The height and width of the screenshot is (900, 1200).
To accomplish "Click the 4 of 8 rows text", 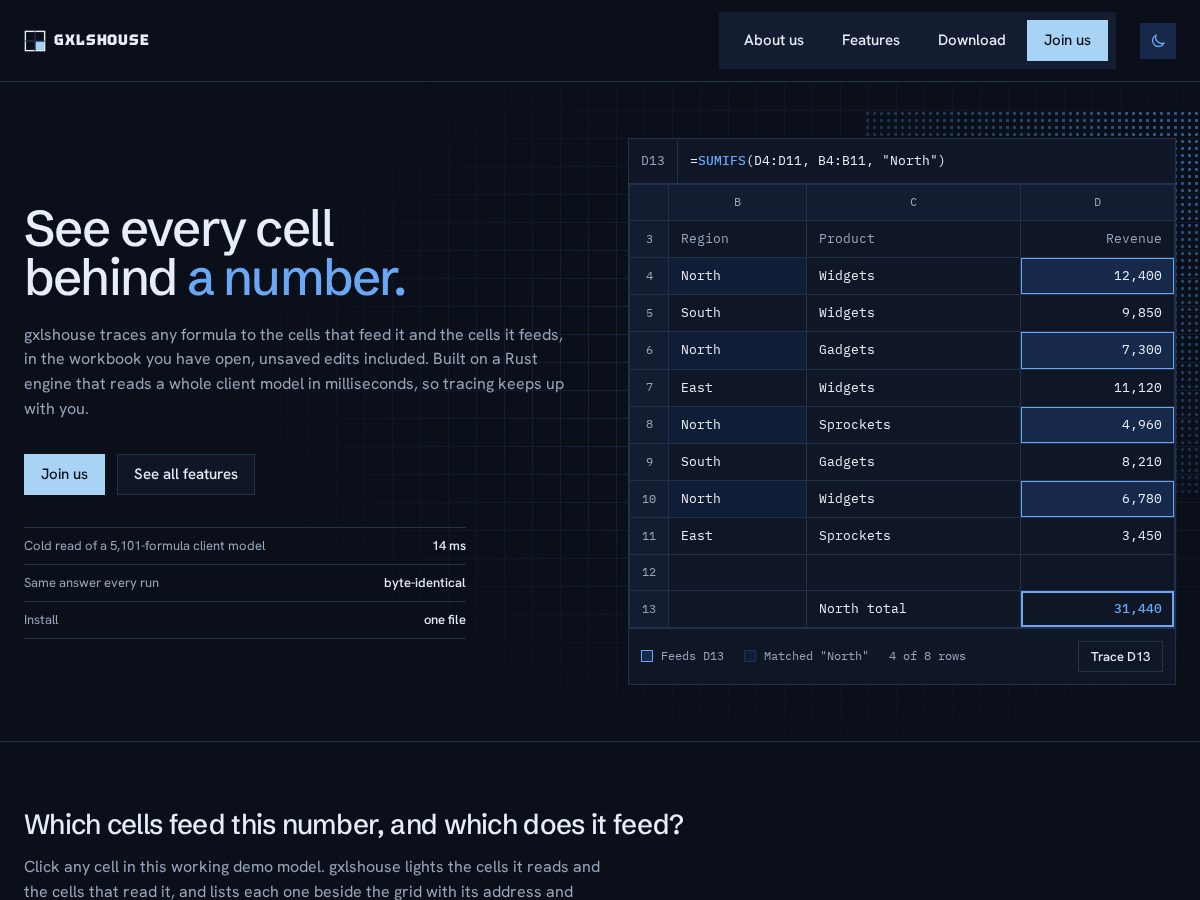I will [927, 656].
